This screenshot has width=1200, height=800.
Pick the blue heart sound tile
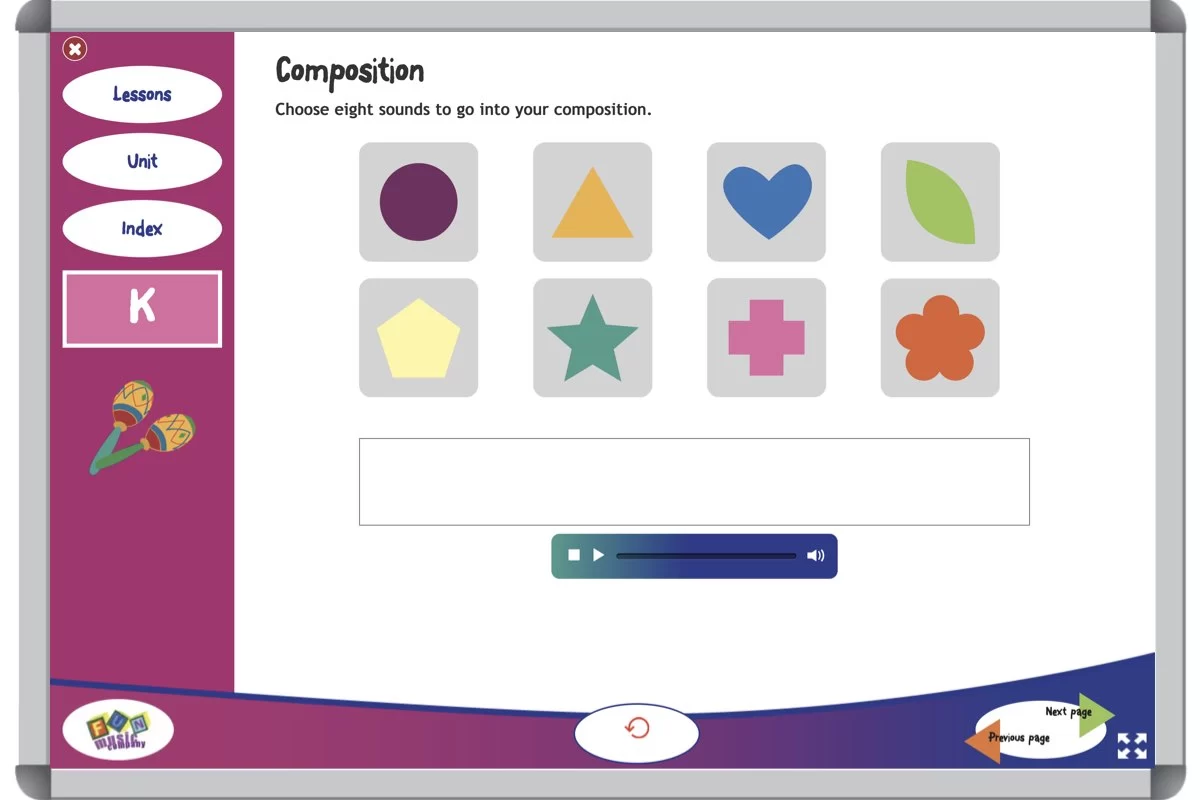pyautogui.click(x=766, y=202)
